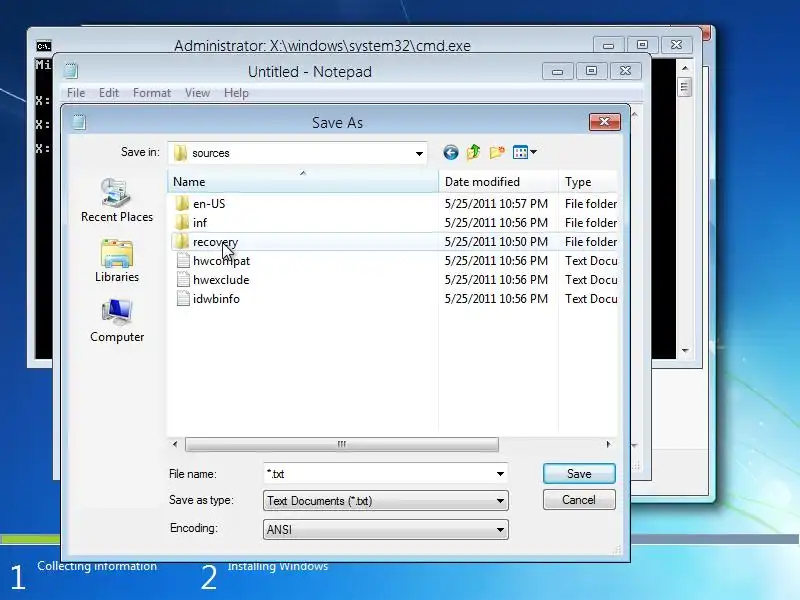Select the recovery folder icon
Viewport: 800px width, 600px height.
click(181, 241)
